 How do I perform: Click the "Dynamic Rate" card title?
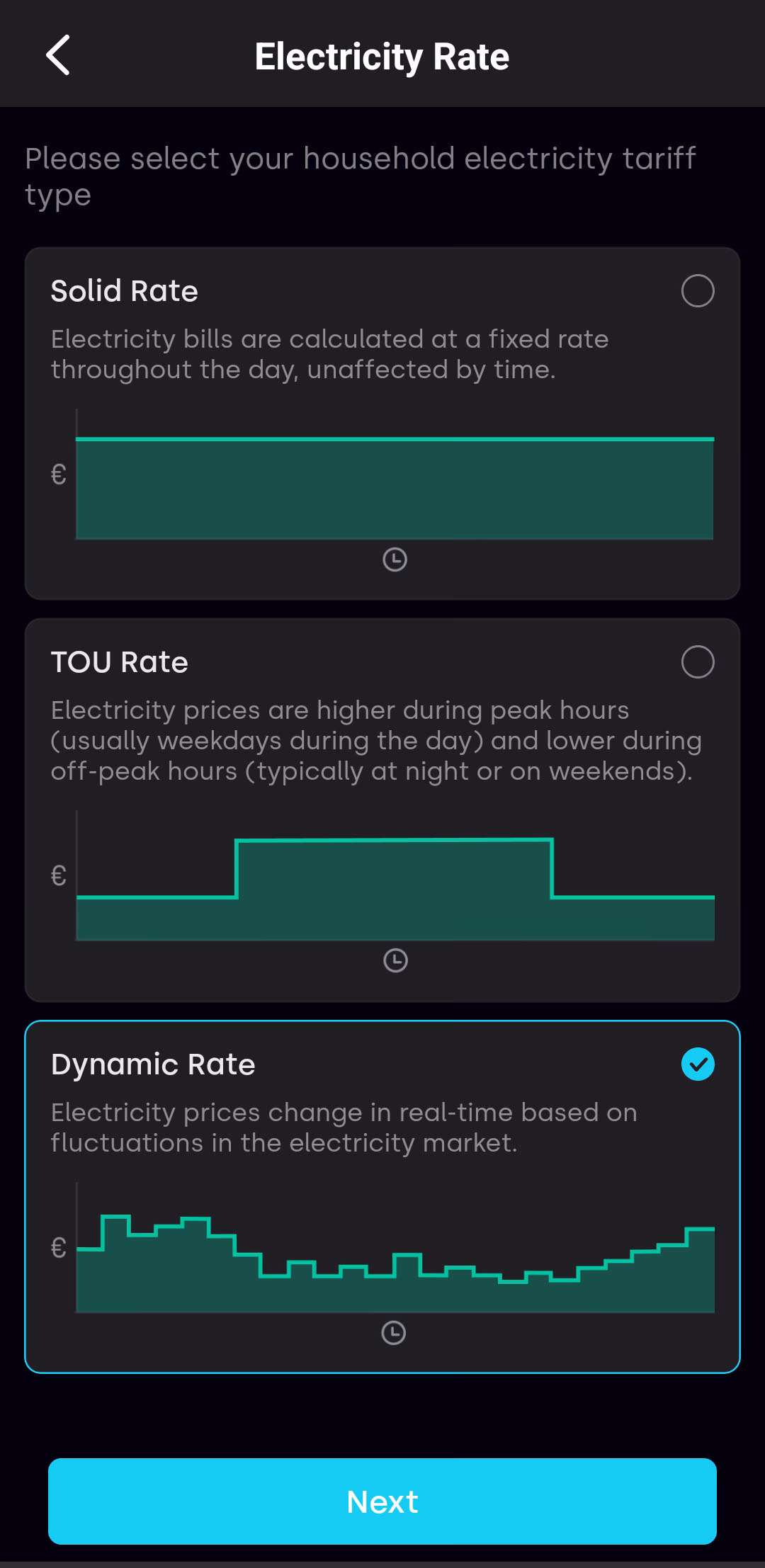click(x=153, y=1064)
